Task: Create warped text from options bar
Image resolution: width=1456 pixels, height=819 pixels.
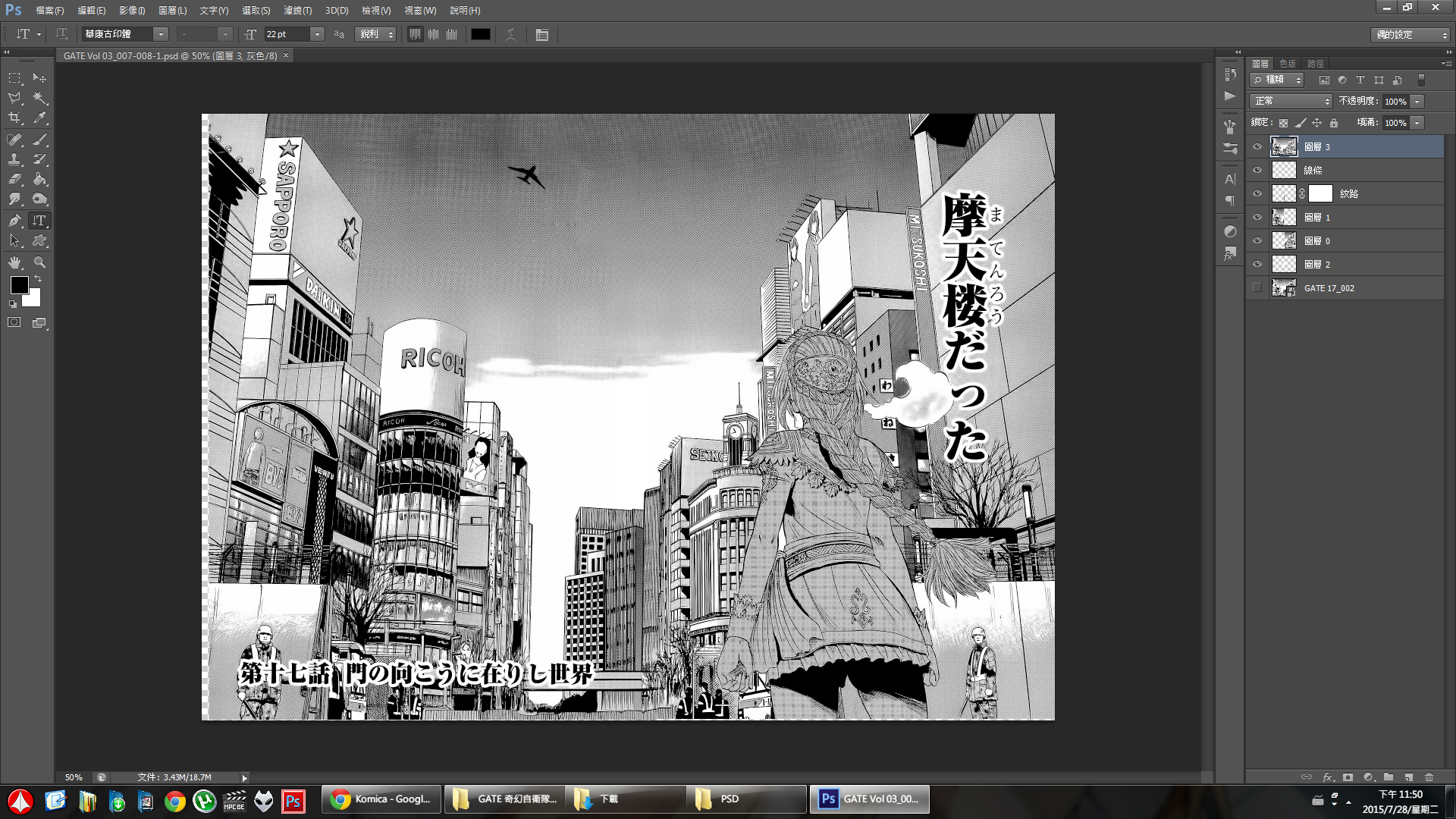Action: coord(511,35)
